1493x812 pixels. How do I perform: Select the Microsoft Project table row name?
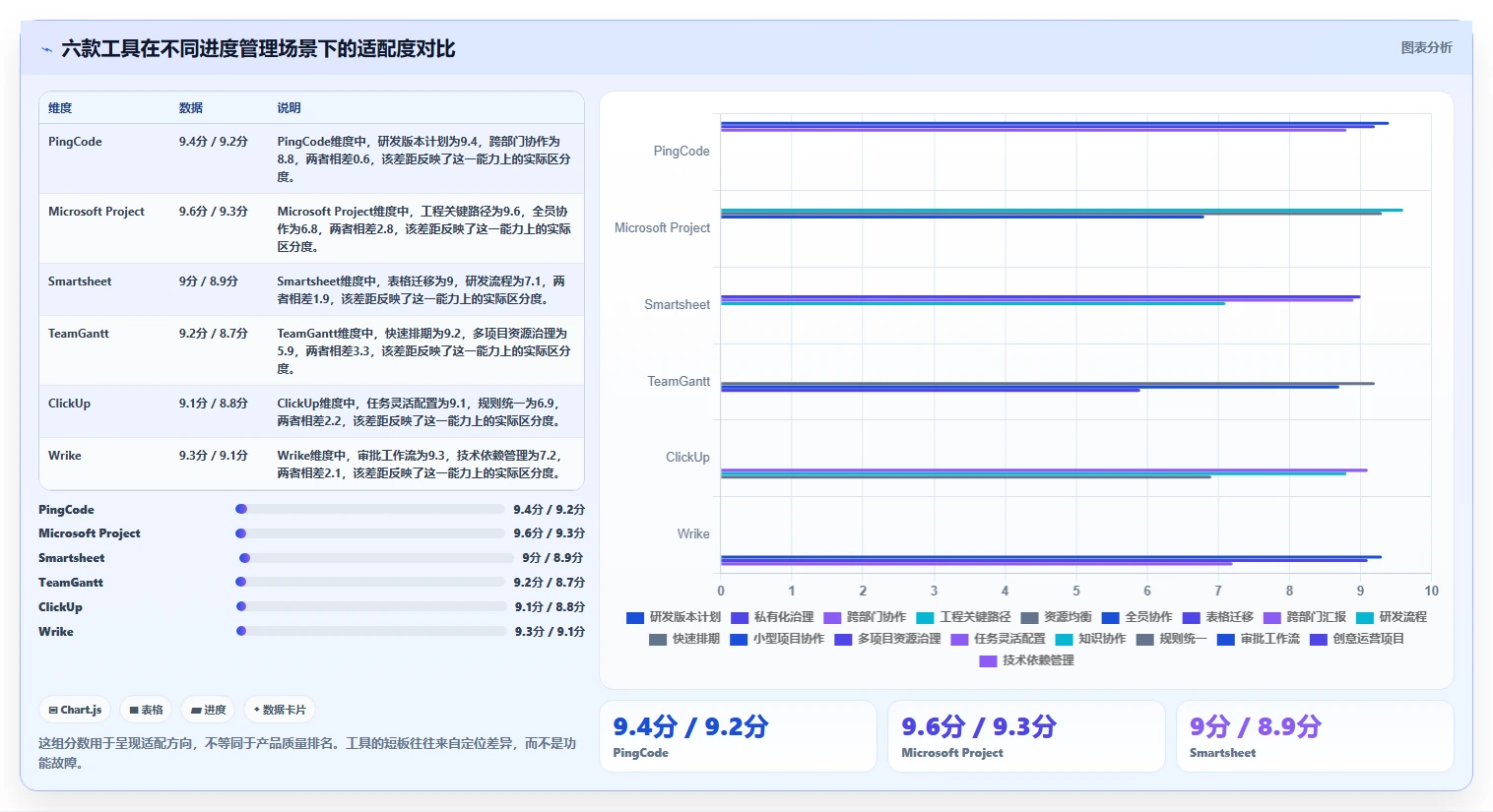tap(97, 212)
